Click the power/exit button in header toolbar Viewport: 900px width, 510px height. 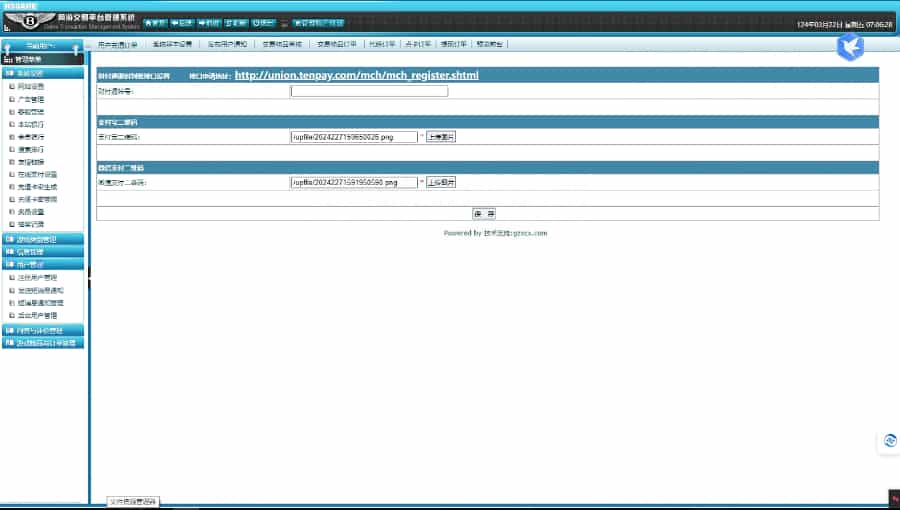(263, 23)
